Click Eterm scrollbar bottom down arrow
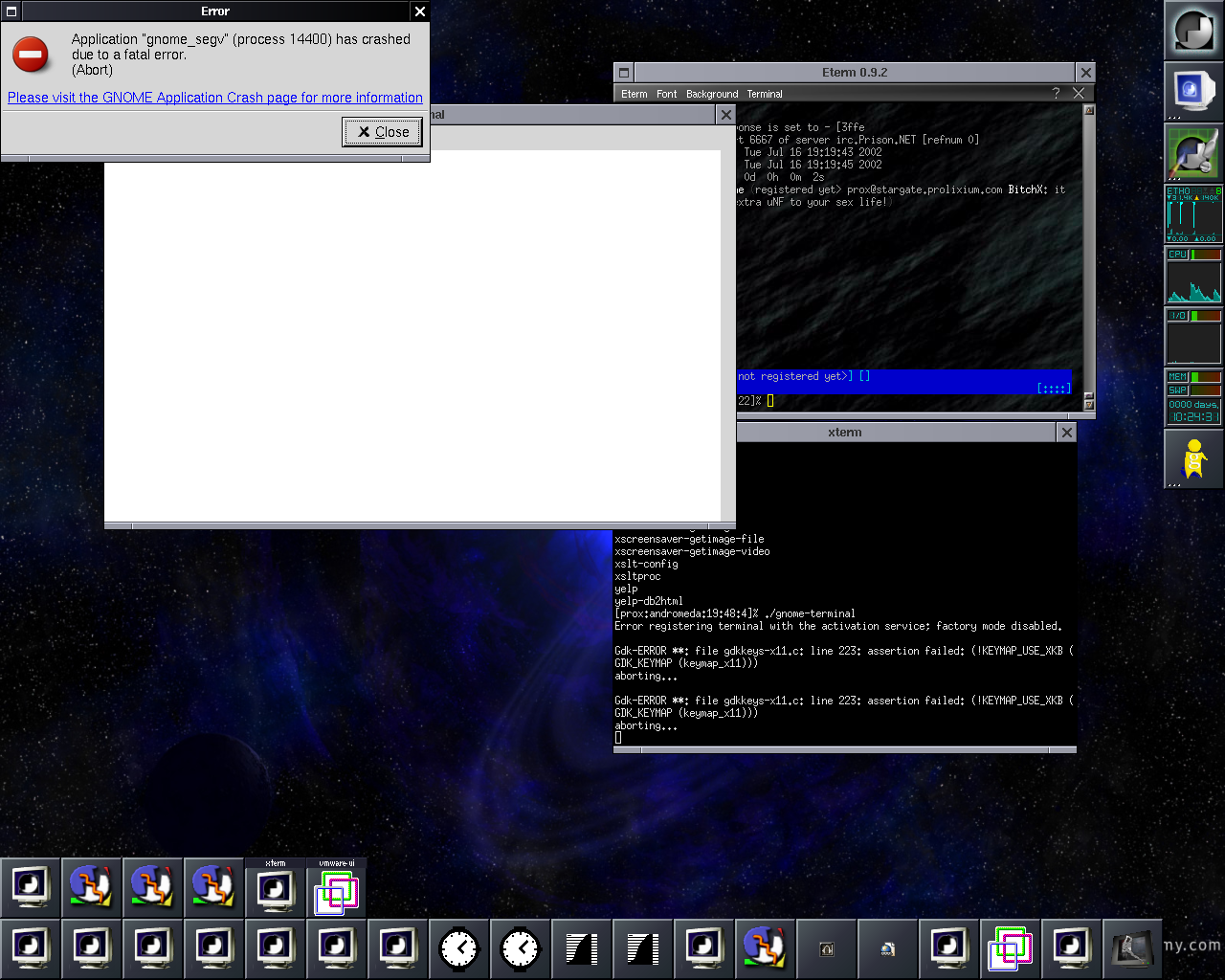1225x980 pixels. tap(1088, 405)
